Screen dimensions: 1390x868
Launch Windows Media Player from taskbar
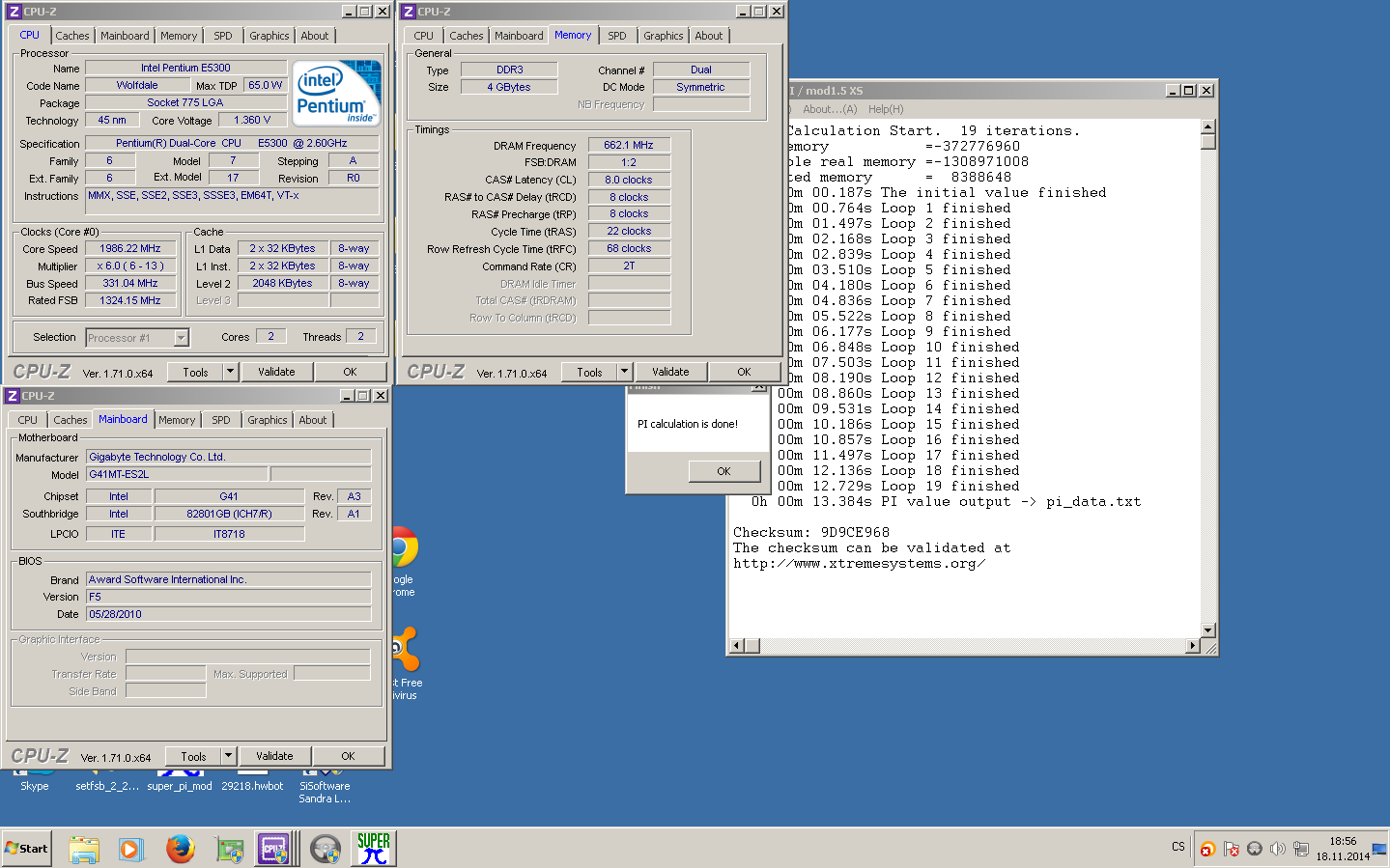(x=131, y=849)
